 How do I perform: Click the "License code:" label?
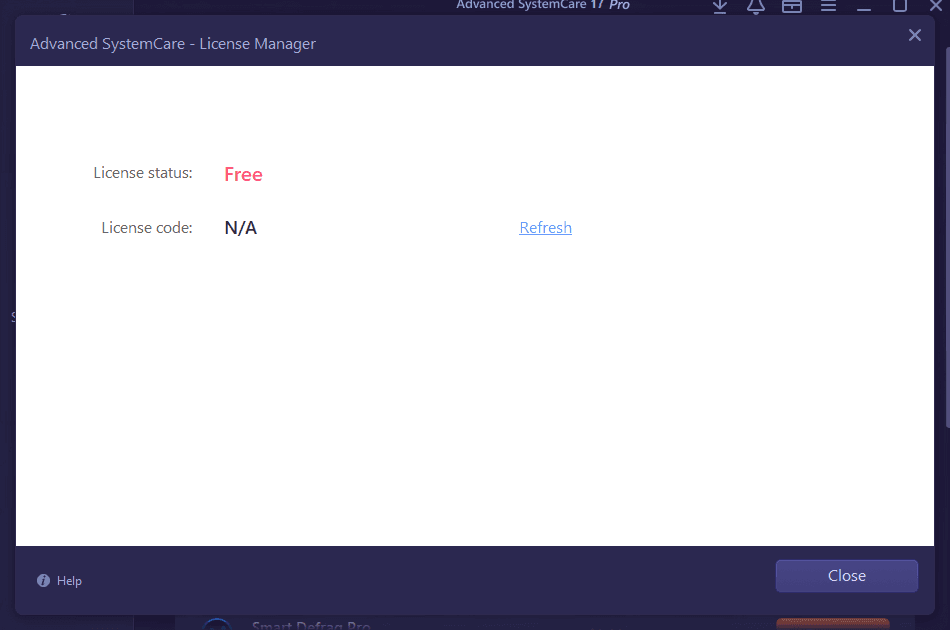(146, 228)
